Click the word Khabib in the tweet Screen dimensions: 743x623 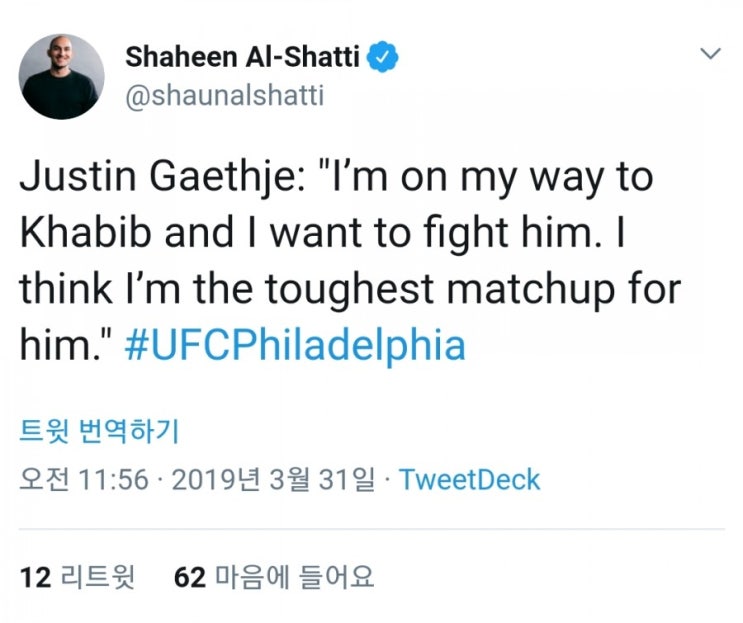[x=85, y=232]
